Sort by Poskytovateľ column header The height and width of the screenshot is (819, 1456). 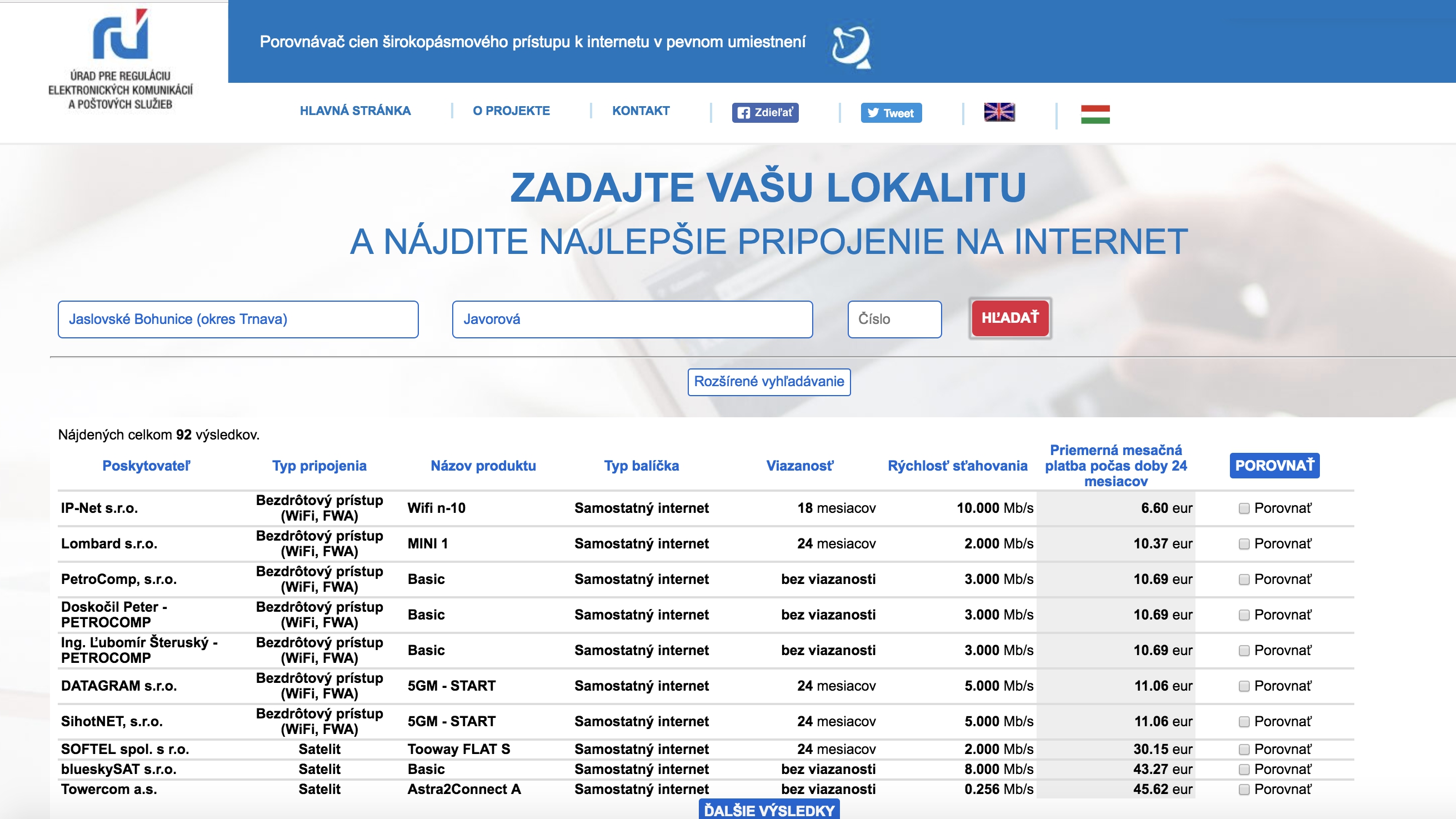click(x=147, y=465)
